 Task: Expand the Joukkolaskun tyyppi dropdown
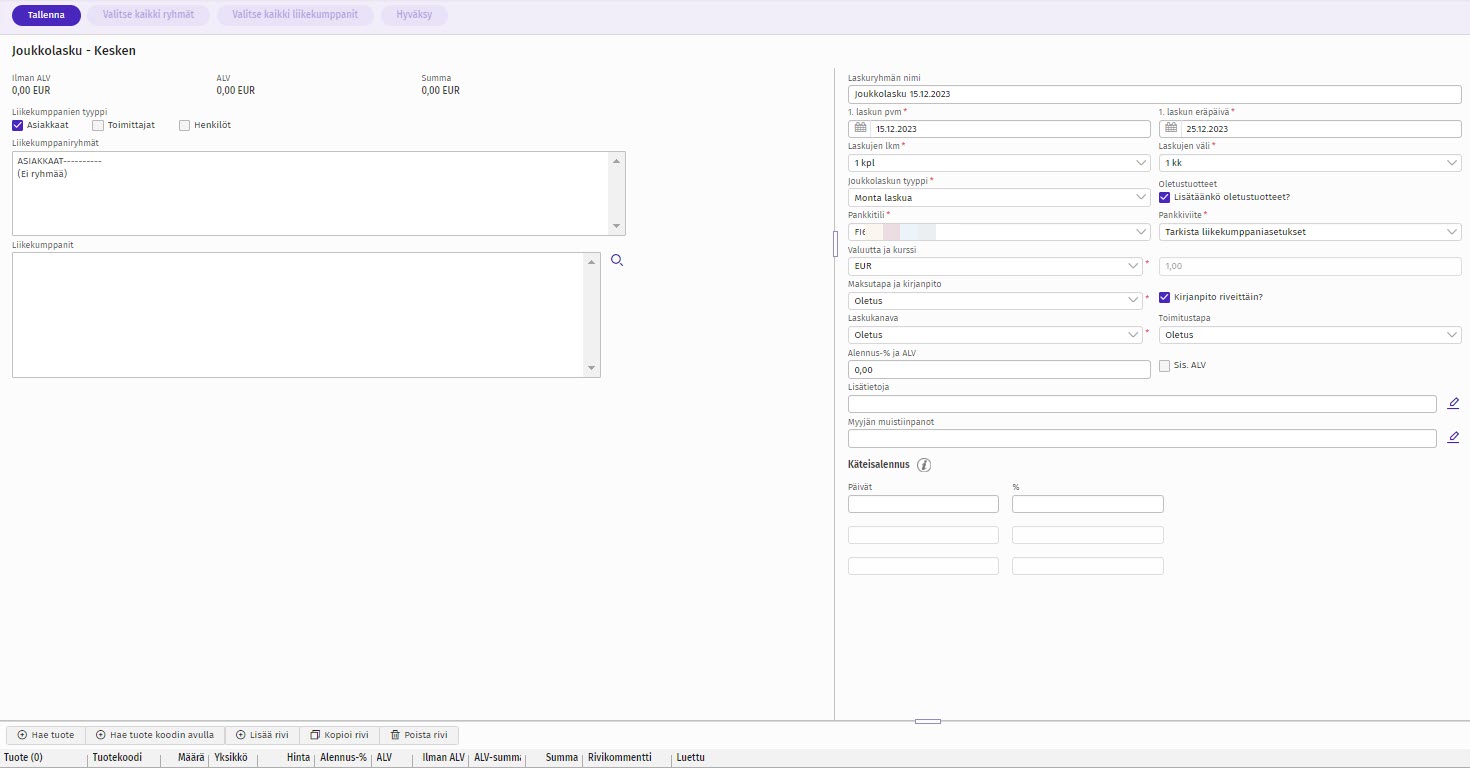coord(998,198)
